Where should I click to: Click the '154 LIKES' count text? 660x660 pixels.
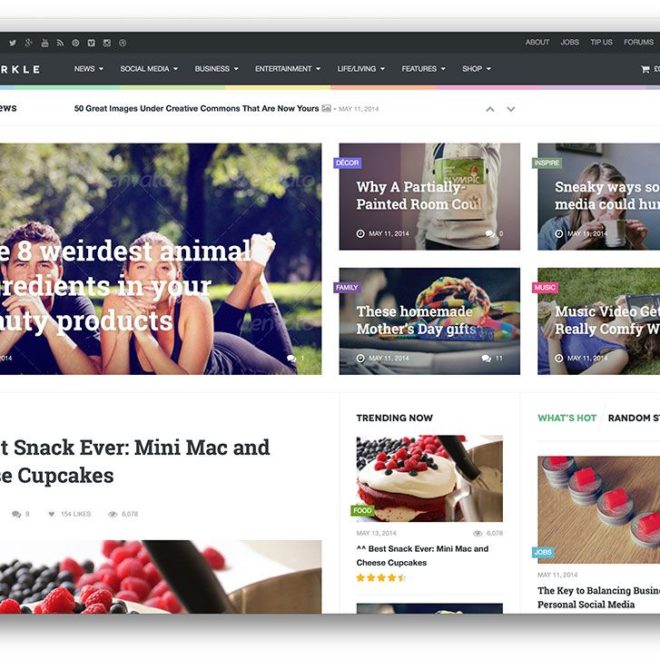coord(76,514)
